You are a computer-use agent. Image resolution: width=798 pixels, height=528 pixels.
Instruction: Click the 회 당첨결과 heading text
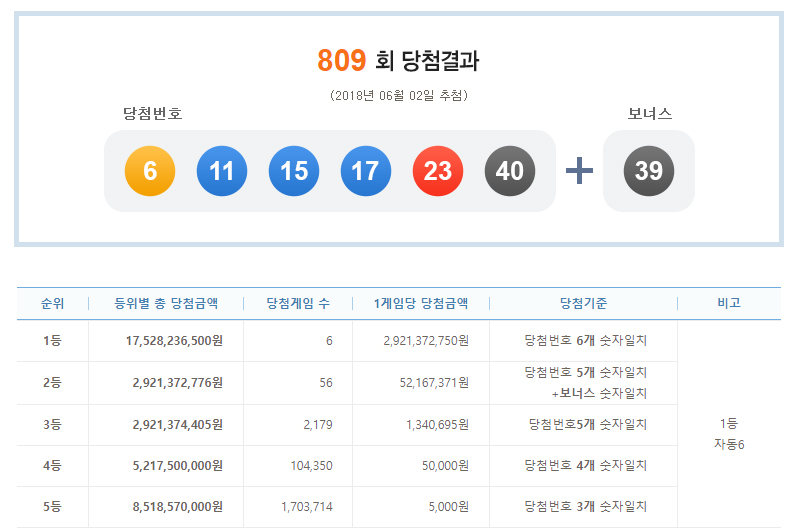click(427, 61)
